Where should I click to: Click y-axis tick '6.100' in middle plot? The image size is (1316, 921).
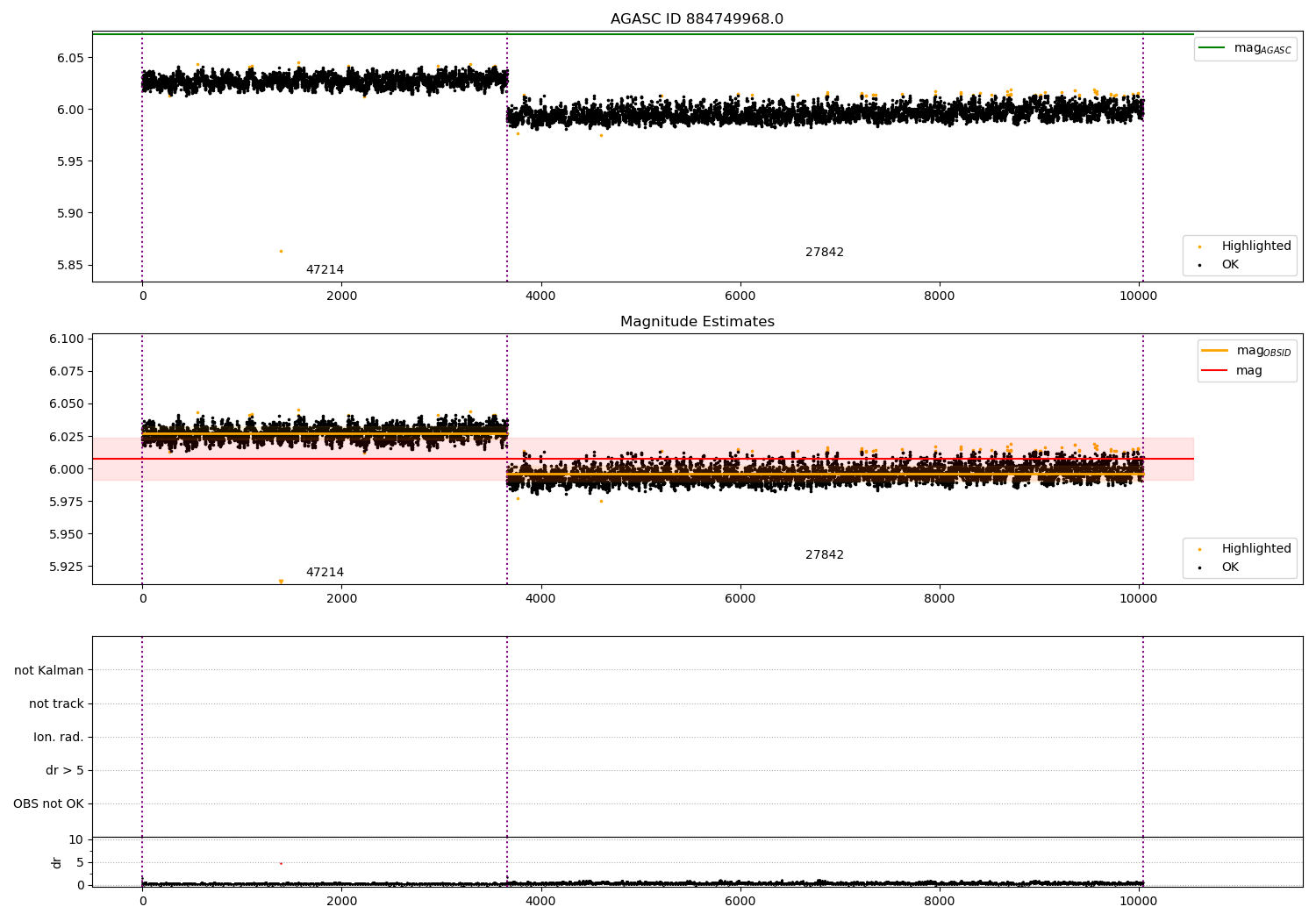coord(67,339)
